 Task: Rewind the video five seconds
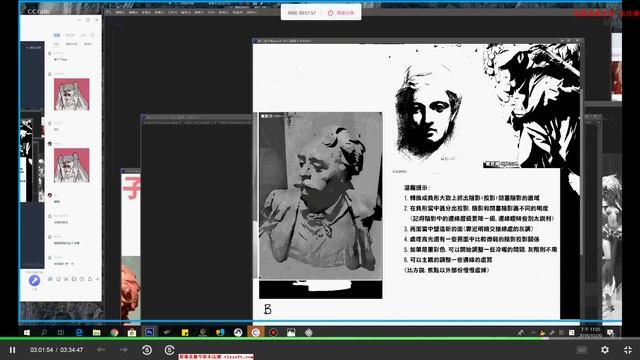tap(147, 350)
